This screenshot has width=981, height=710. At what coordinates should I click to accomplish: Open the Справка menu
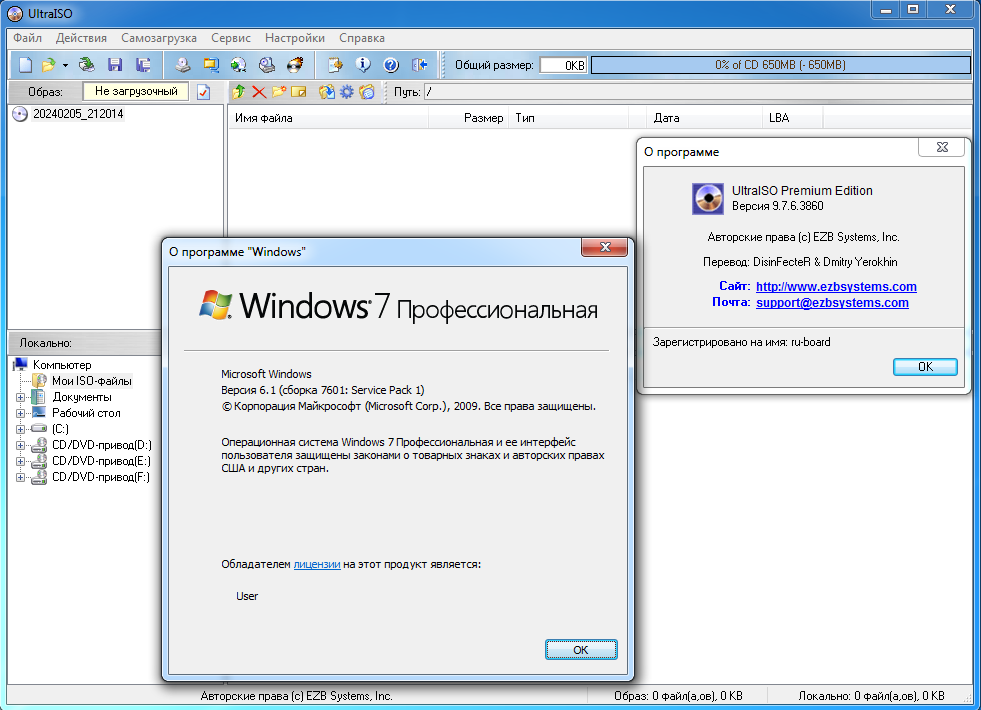point(362,38)
